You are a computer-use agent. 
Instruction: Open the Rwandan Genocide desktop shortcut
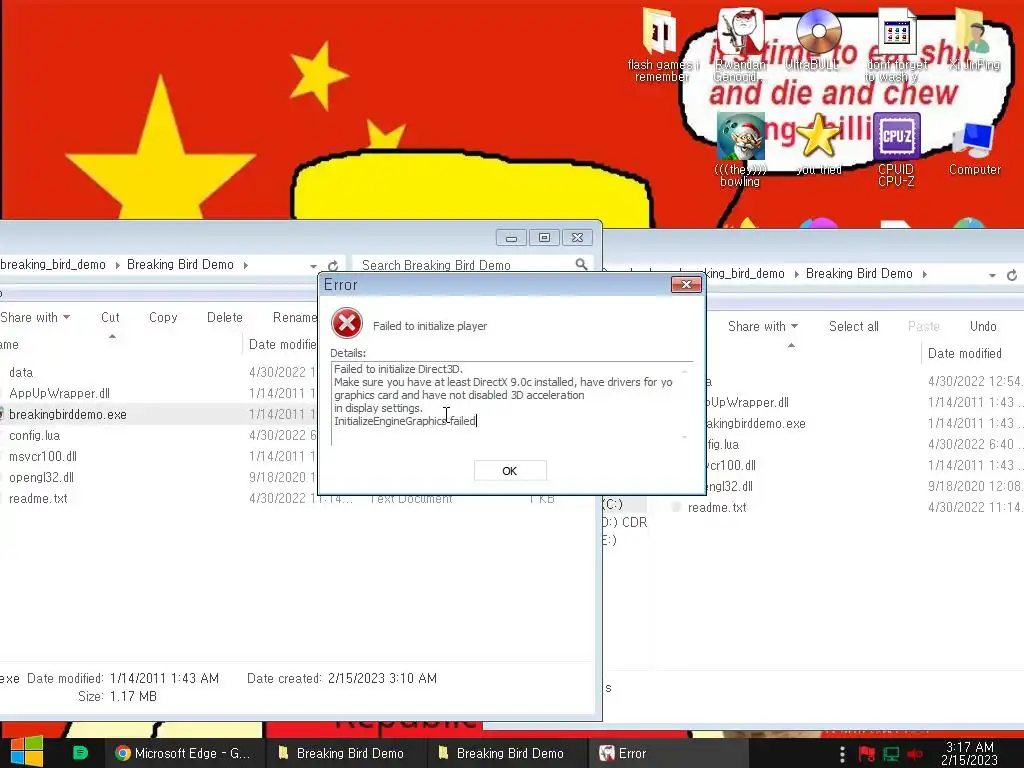click(x=740, y=46)
